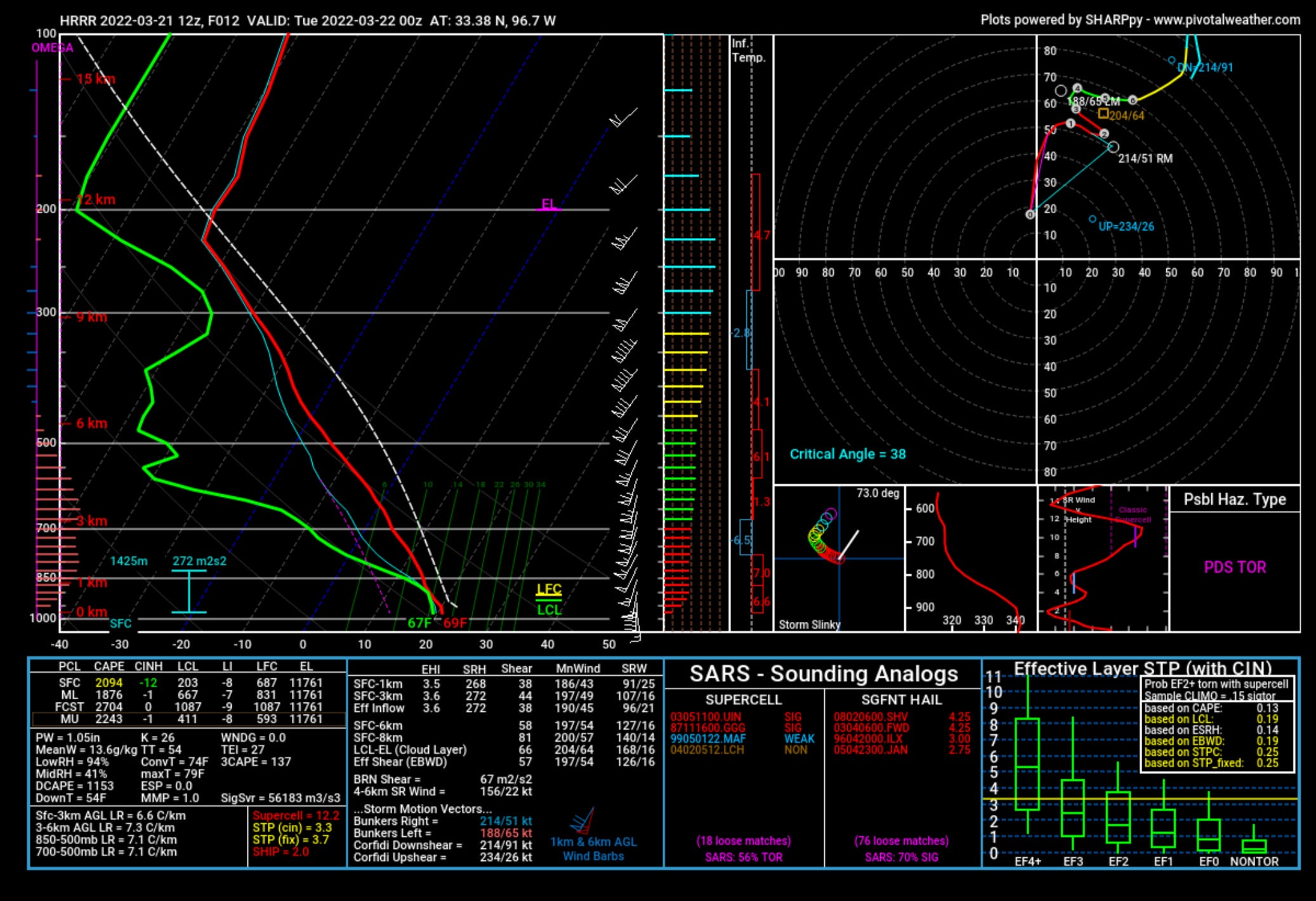The image size is (1316, 901).
Task: Click the orange mean wind square on hodograph
Action: pyautogui.click(x=1103, y=114)
